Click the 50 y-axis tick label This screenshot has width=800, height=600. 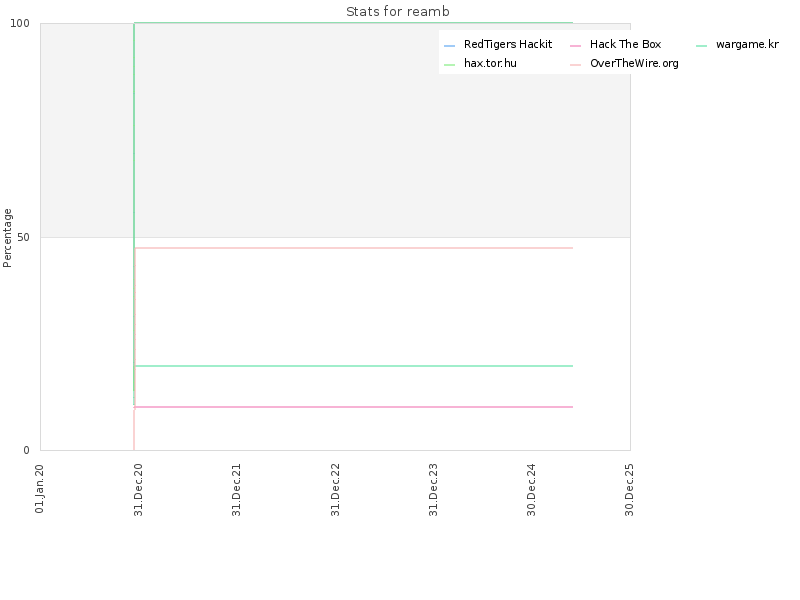pos(23,237)
